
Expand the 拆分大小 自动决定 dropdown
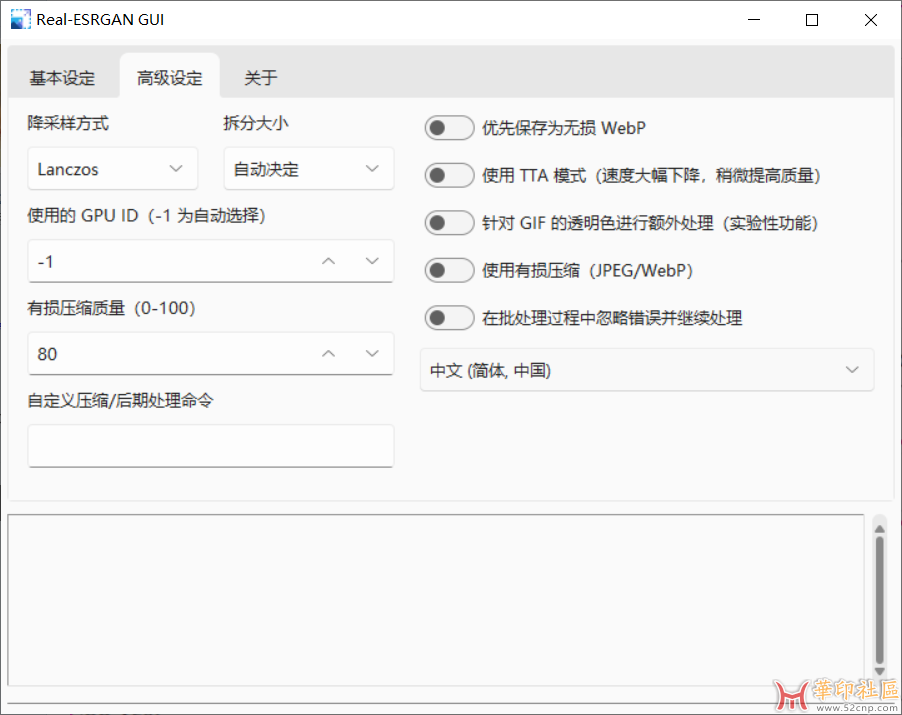[x=309, y=169]
